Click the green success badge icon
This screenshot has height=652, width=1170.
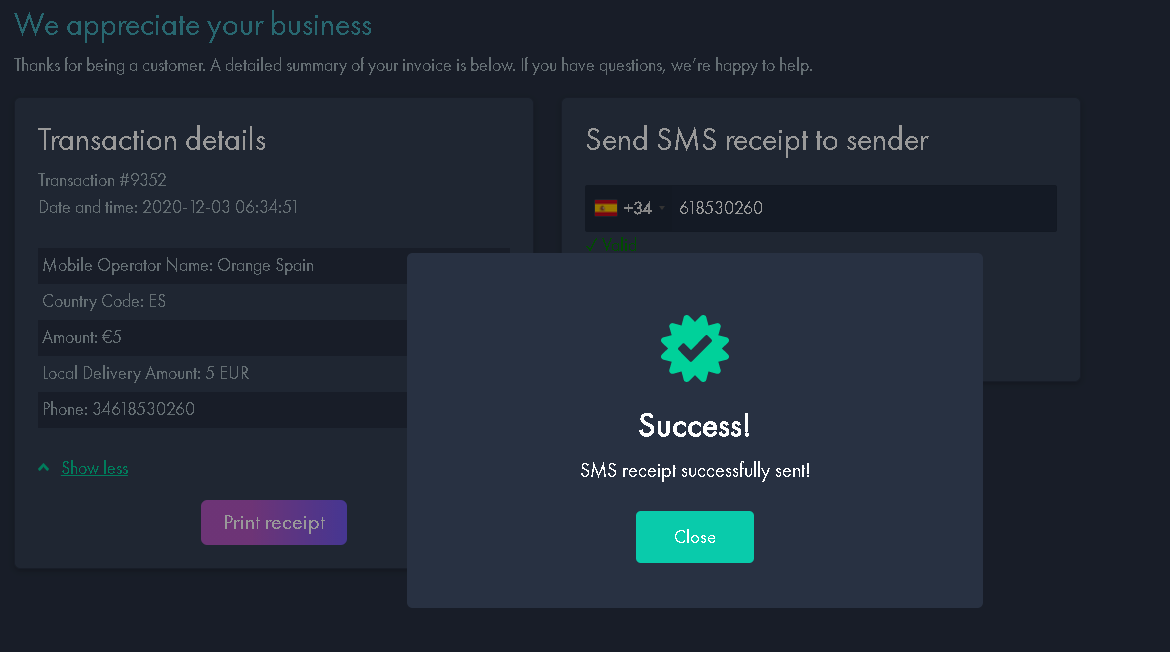(695, 348)
